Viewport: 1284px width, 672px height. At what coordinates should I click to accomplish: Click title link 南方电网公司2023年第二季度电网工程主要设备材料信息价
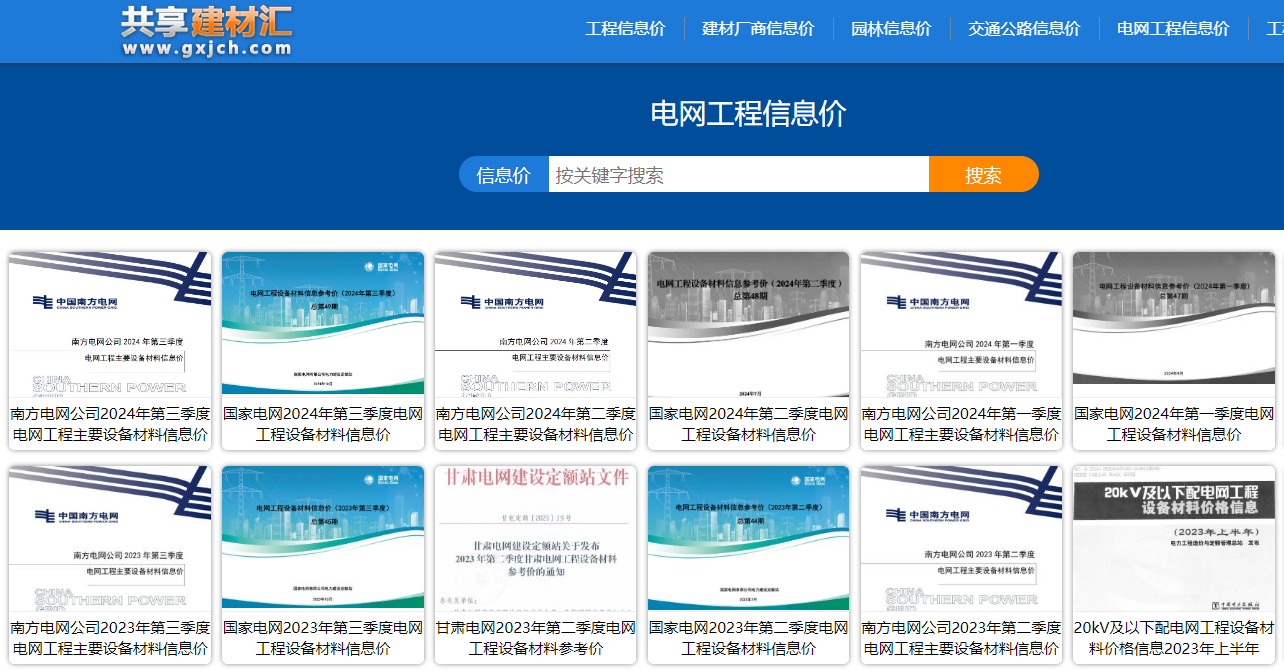point(961,638)
